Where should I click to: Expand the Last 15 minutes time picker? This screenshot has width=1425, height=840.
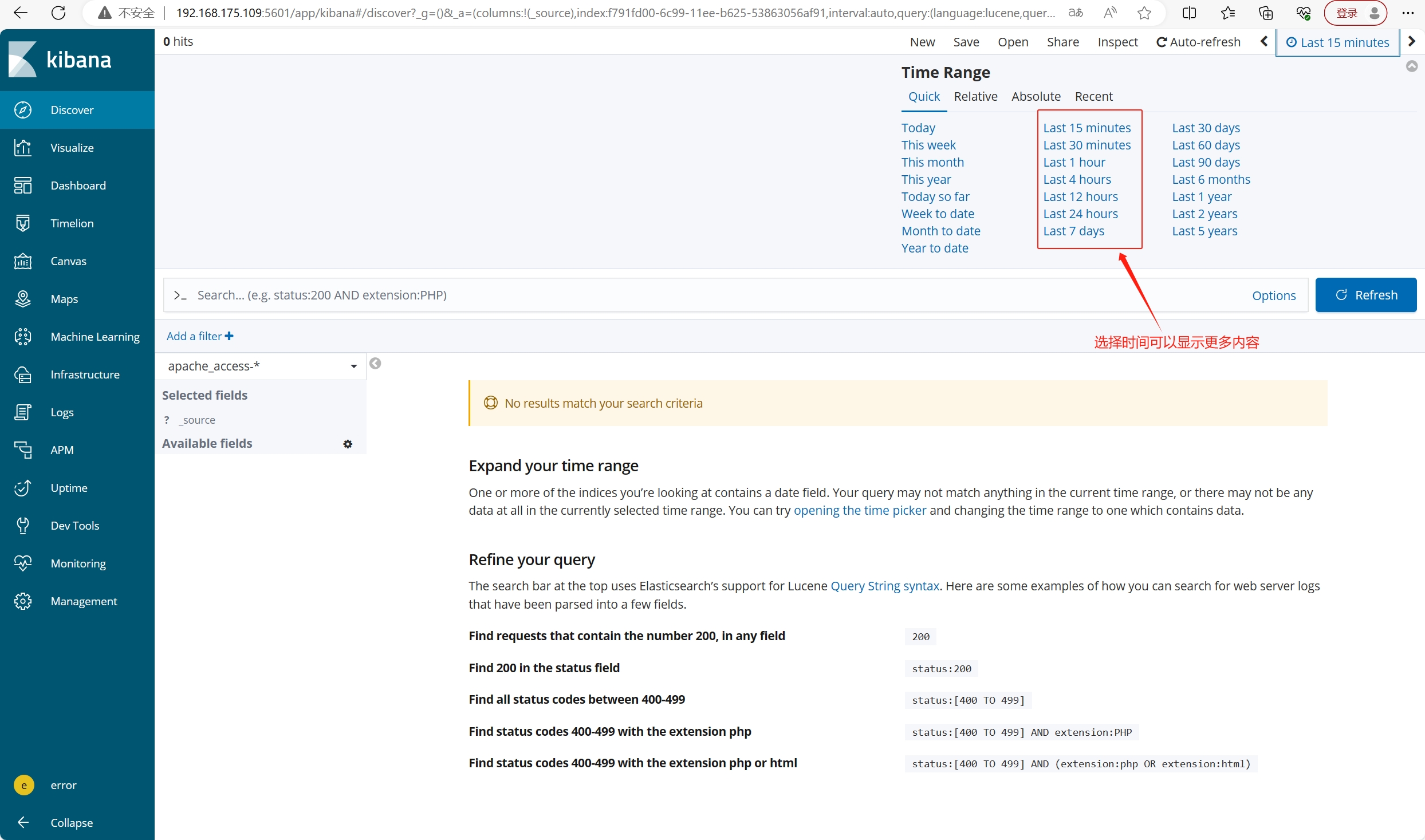(1337, 42)
